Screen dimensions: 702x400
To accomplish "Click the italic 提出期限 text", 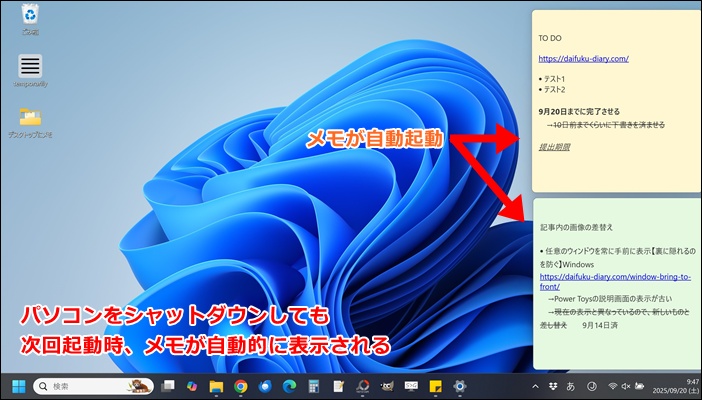I will point(554,147).
